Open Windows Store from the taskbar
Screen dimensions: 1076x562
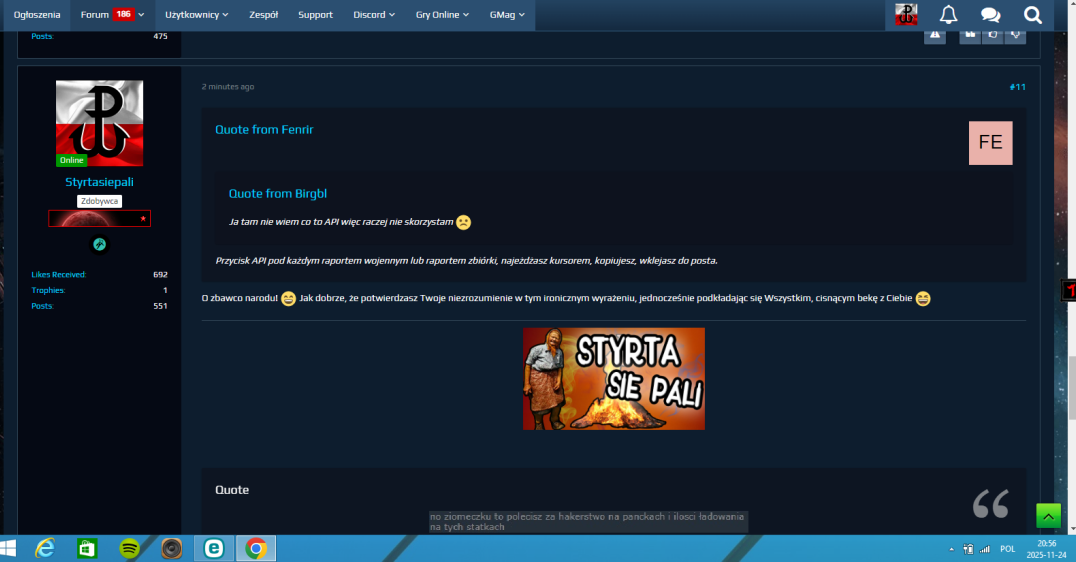tap(87, 548)
